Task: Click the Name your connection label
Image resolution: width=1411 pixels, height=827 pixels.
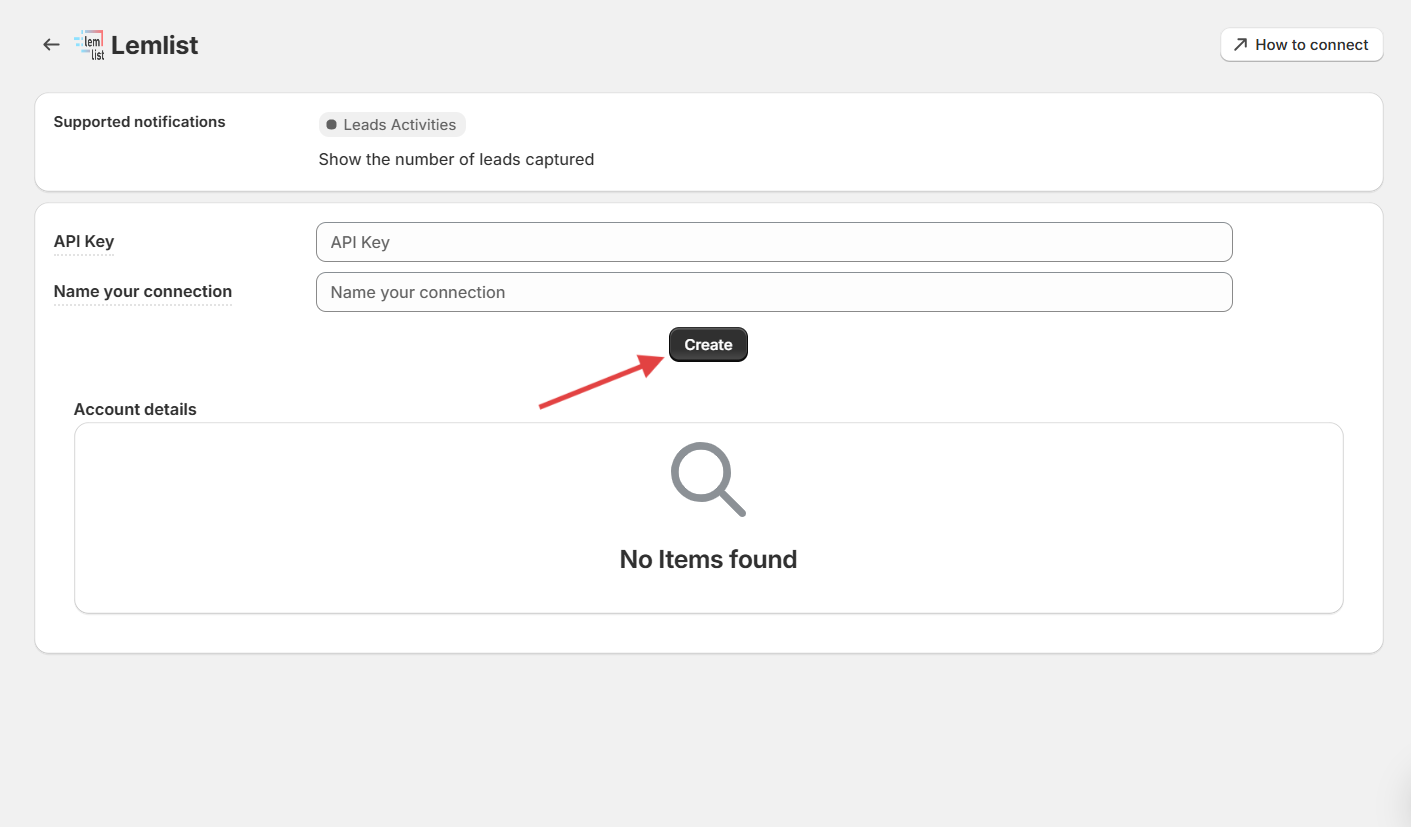Action: click(x=143, y=292)
